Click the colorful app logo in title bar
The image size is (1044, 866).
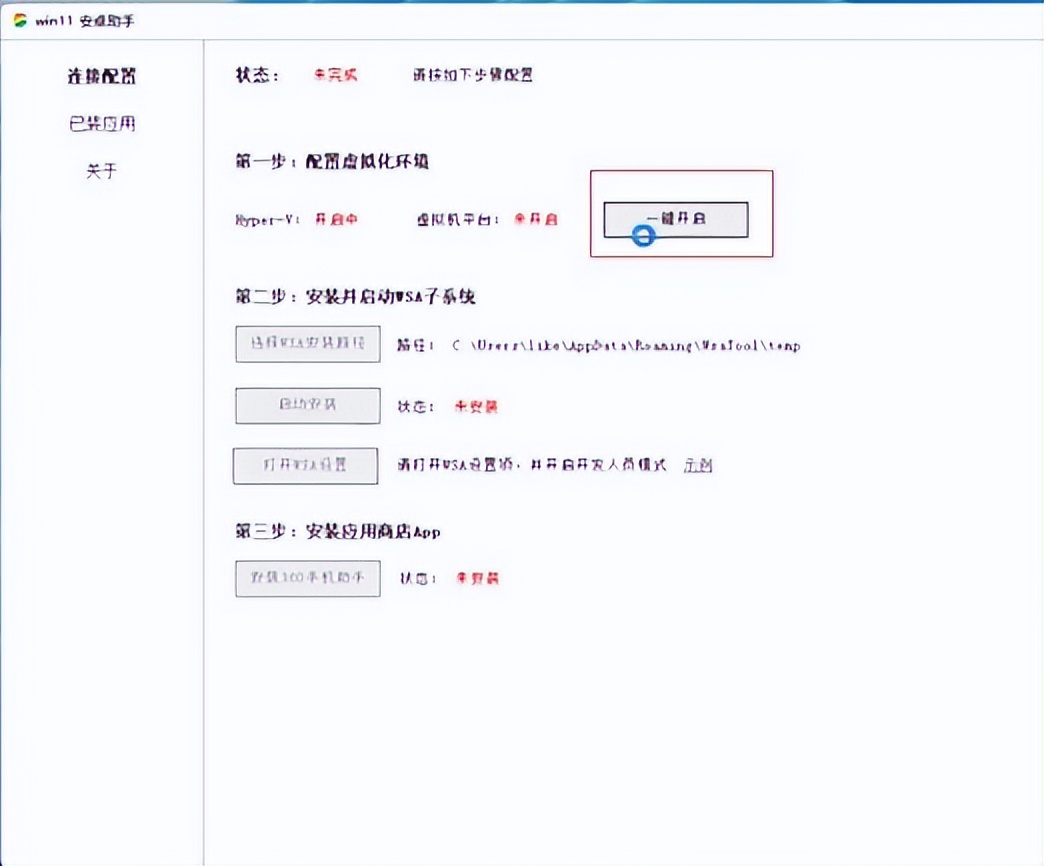click(18, 19)
